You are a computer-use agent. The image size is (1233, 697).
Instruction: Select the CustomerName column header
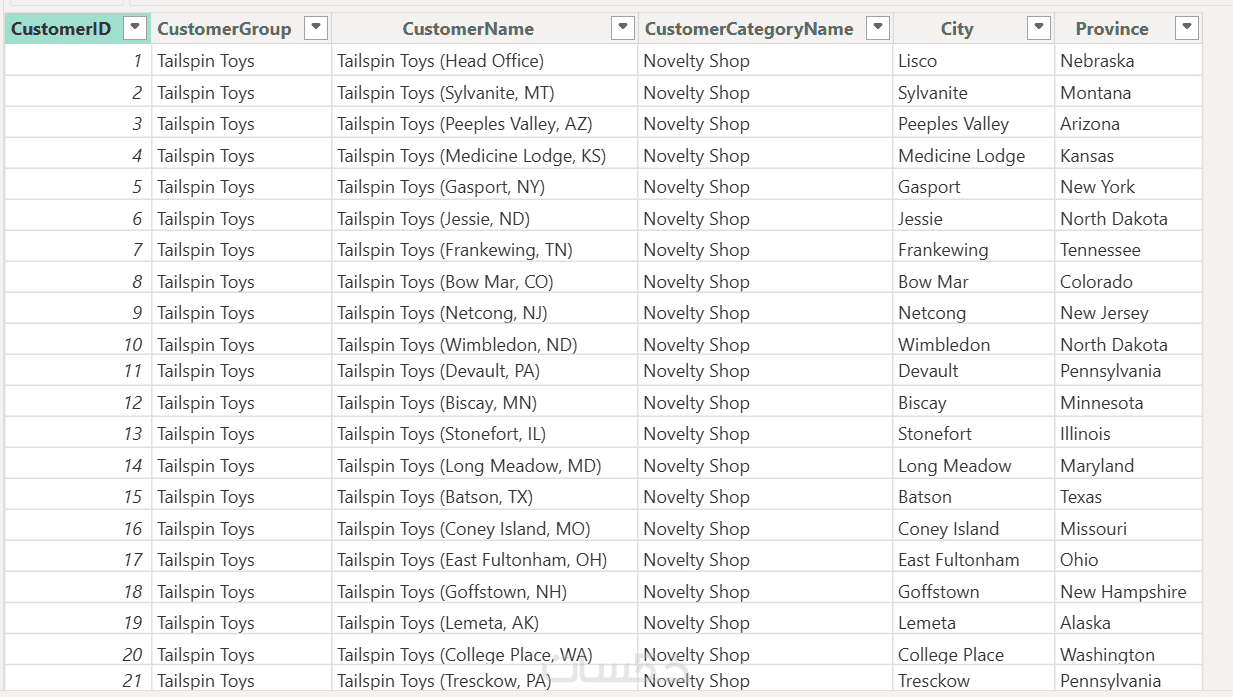click(x=468, y=29)
